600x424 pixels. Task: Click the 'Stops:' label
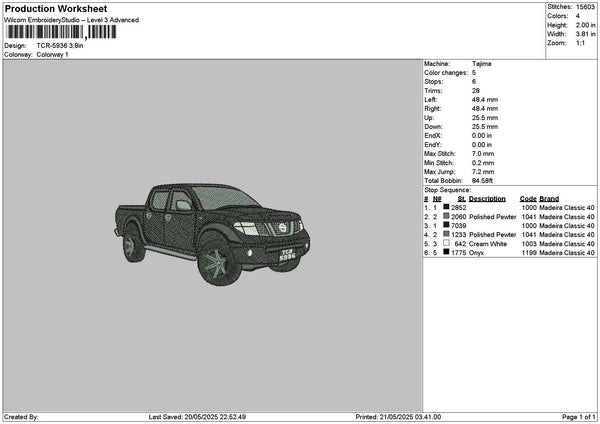click(434, 82)
